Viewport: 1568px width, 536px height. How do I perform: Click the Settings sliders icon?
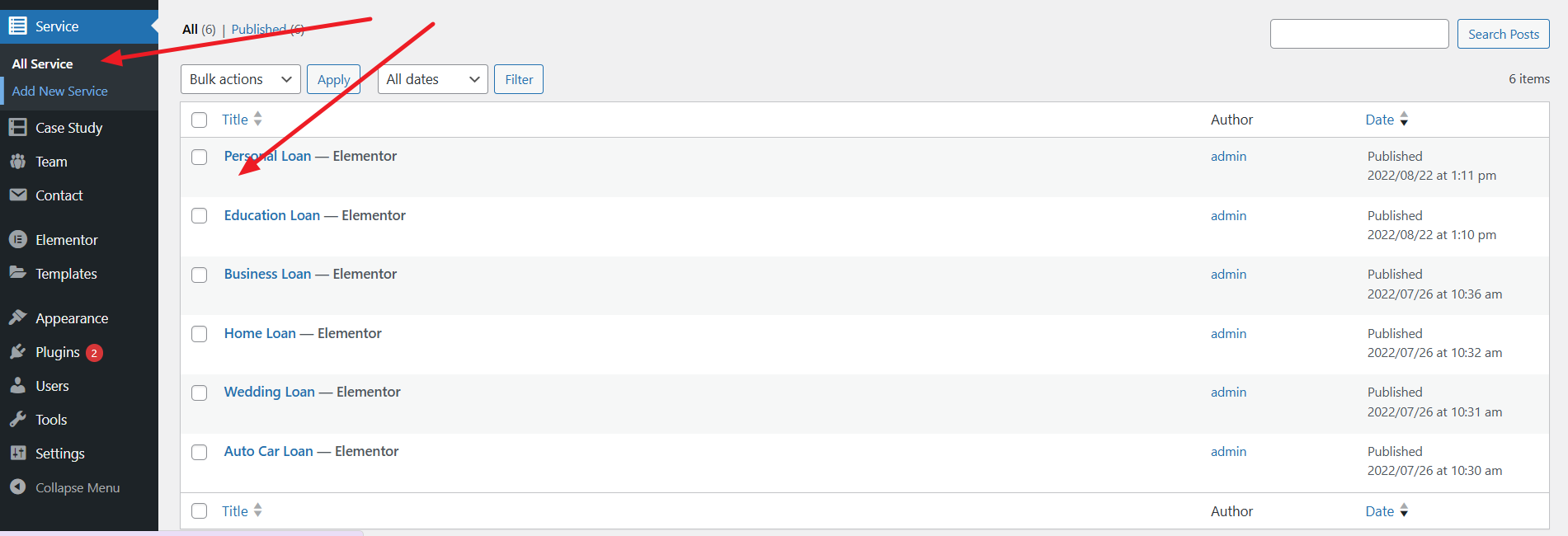(17, 453)
